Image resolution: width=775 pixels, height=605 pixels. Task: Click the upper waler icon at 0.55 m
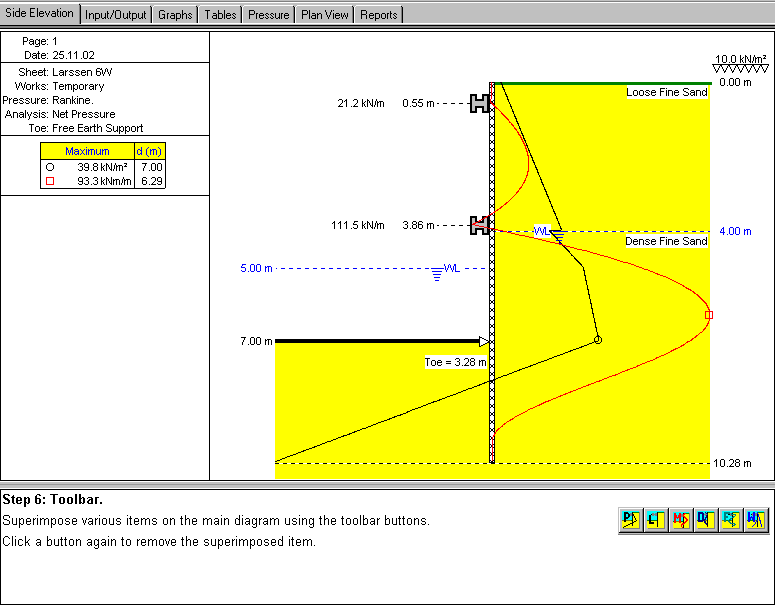point(480,103)
